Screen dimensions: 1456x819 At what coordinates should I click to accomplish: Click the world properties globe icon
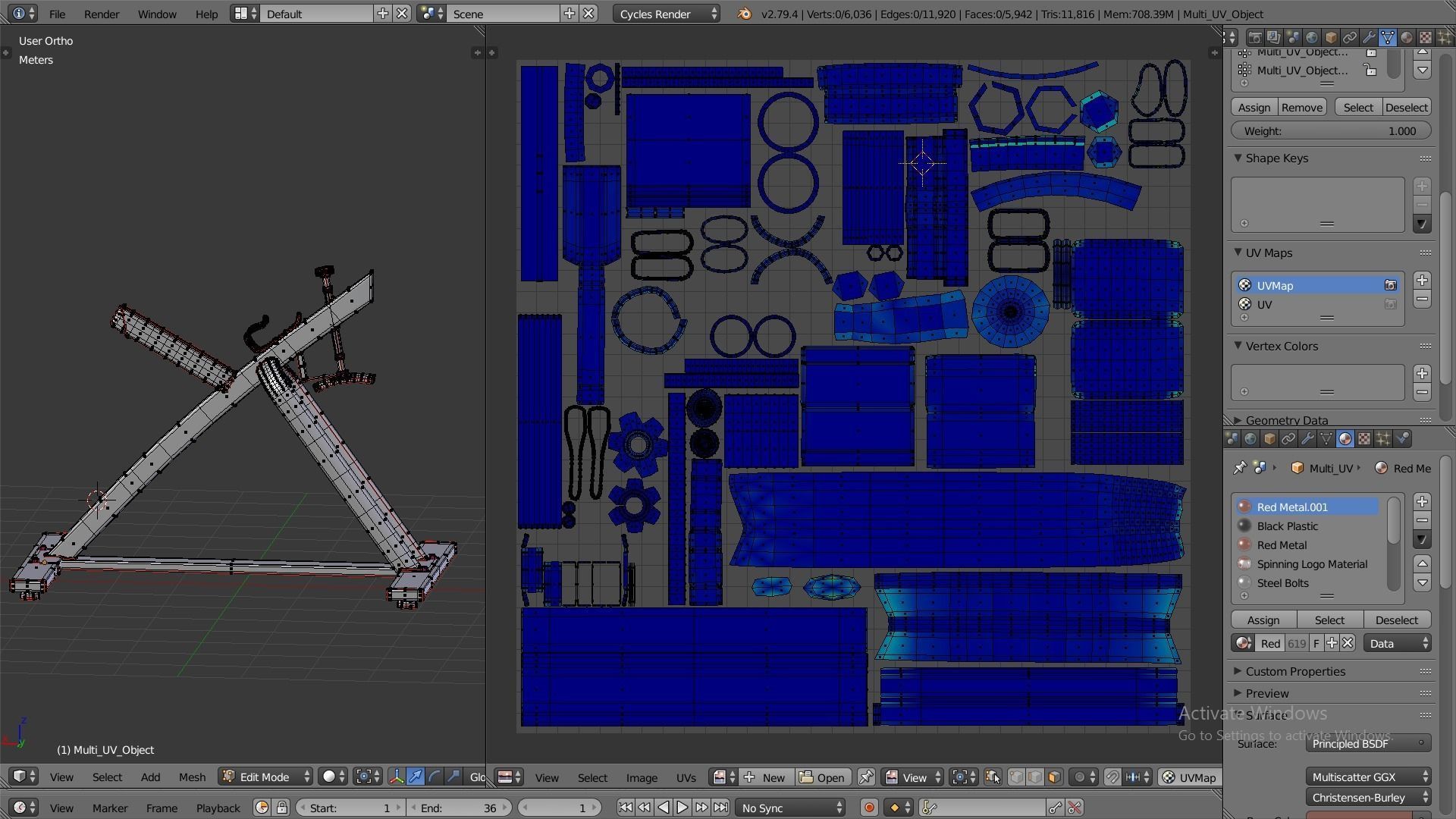[x=1312, y=37]
